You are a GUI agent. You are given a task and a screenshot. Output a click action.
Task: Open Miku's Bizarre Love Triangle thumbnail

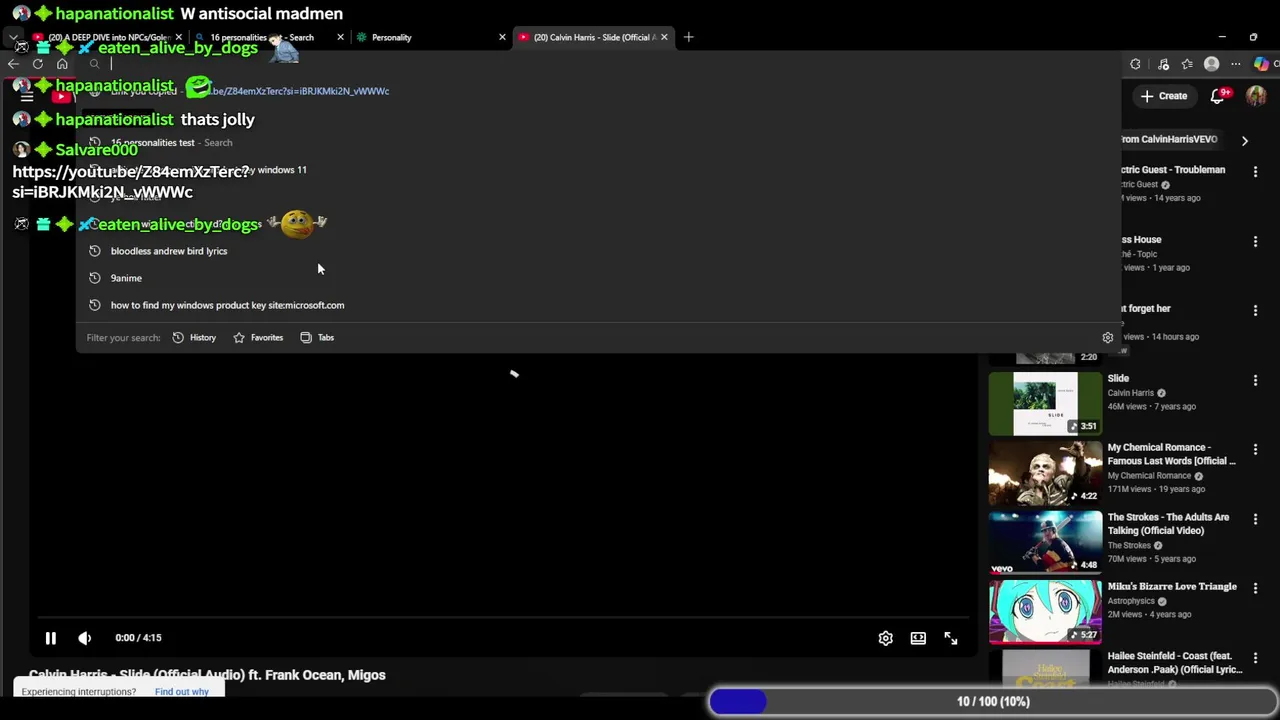pos(1045,612)
